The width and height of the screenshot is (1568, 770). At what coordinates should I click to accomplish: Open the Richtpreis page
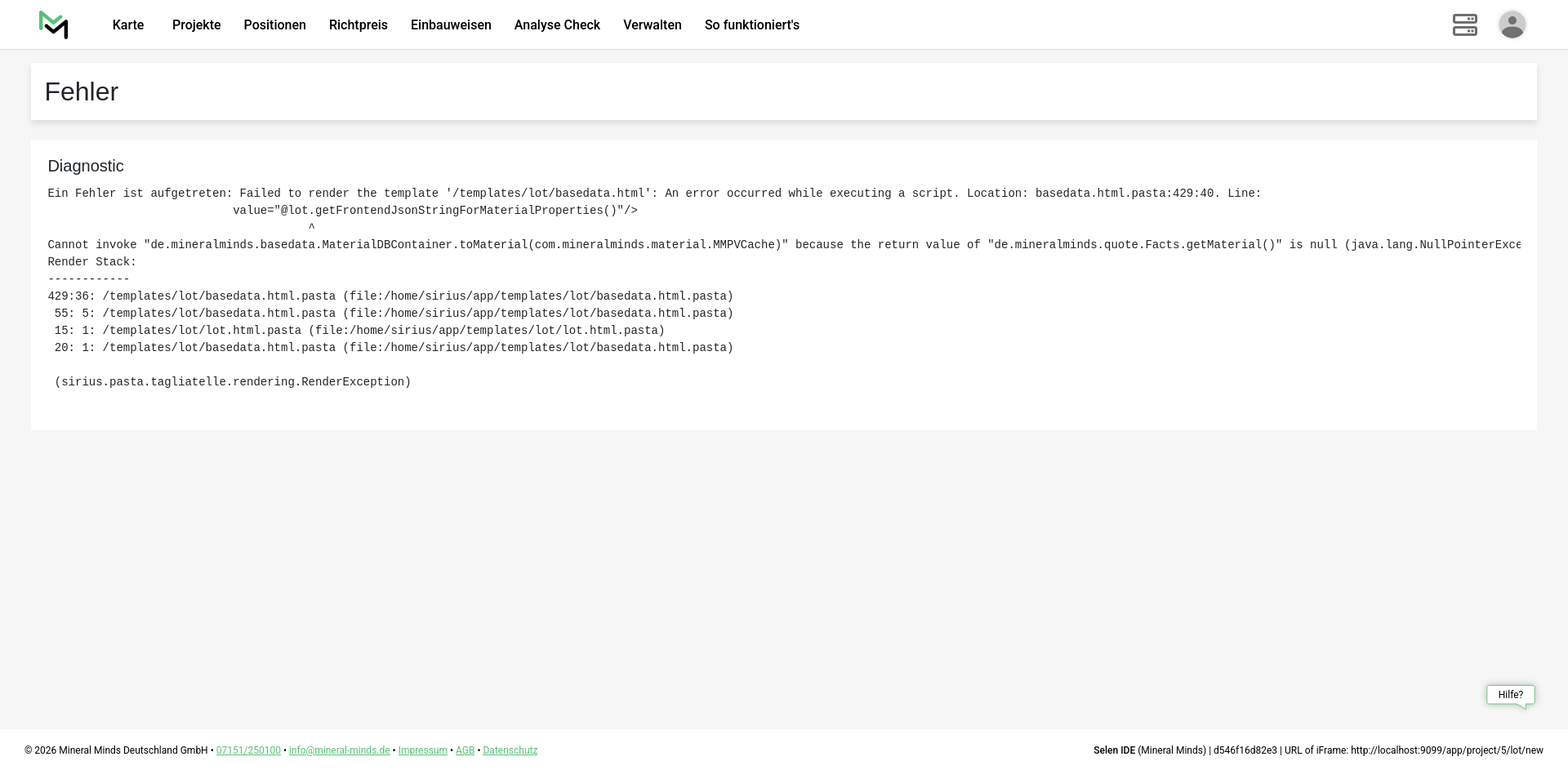[x=358, y=25]
